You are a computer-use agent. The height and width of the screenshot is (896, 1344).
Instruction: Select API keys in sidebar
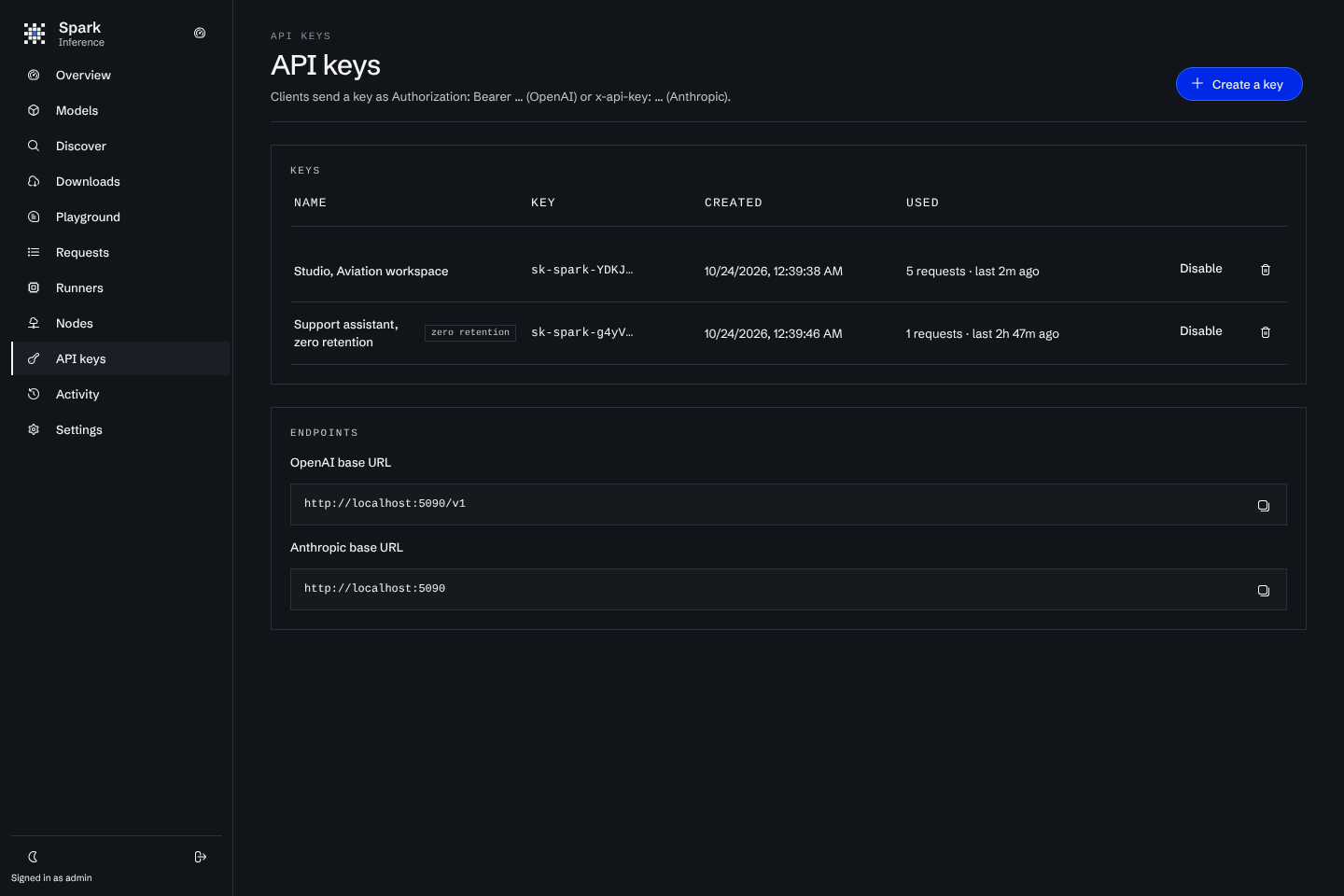click(x=120, y=358)
